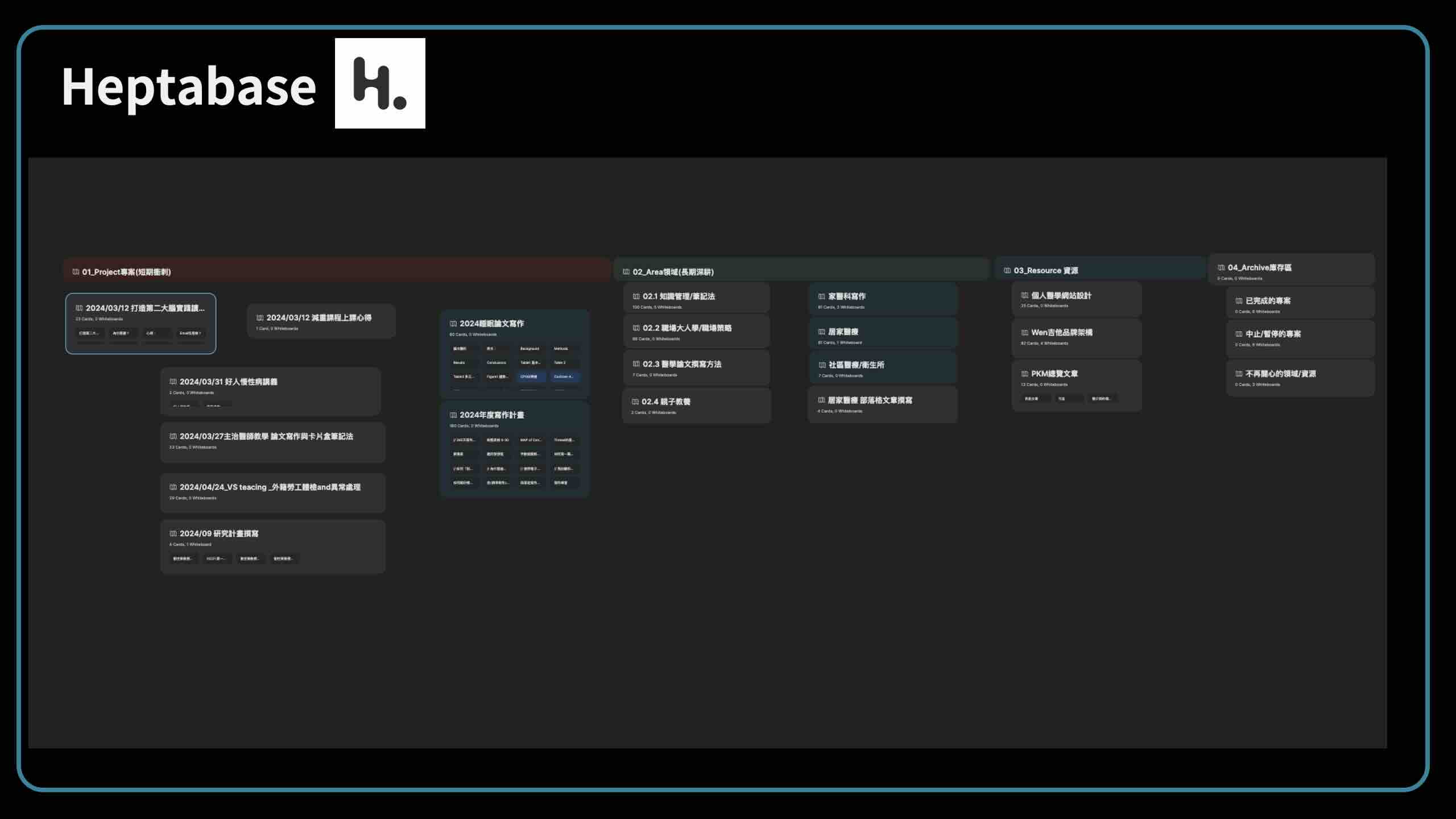Viewport: 1456px width, 819px height.
Task: Select title 2024/04/24_VS teacing _外籍勞工體檢and異常處理
Action: (270, 487)
